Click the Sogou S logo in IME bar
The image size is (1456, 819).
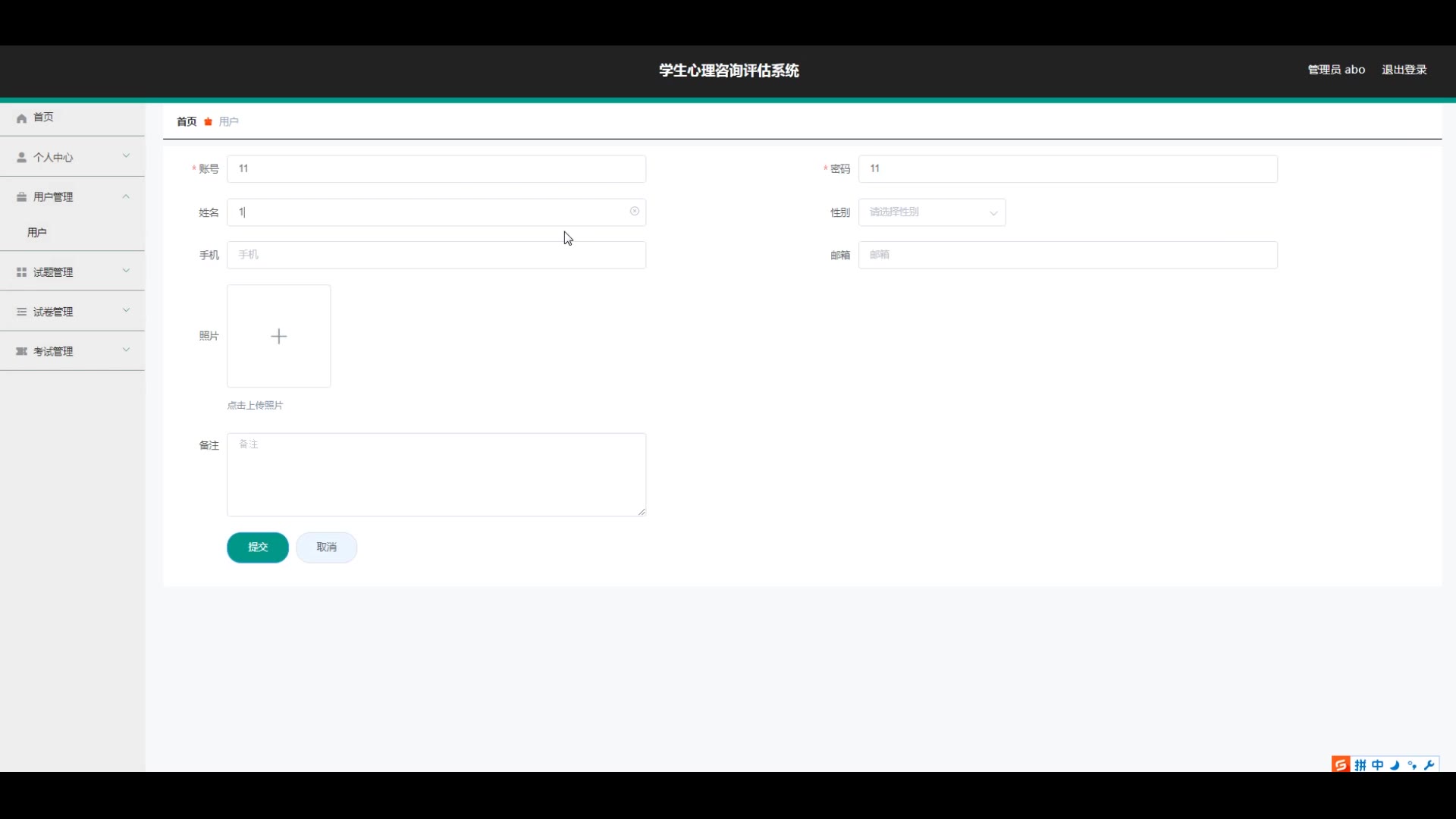point(1341,764)
